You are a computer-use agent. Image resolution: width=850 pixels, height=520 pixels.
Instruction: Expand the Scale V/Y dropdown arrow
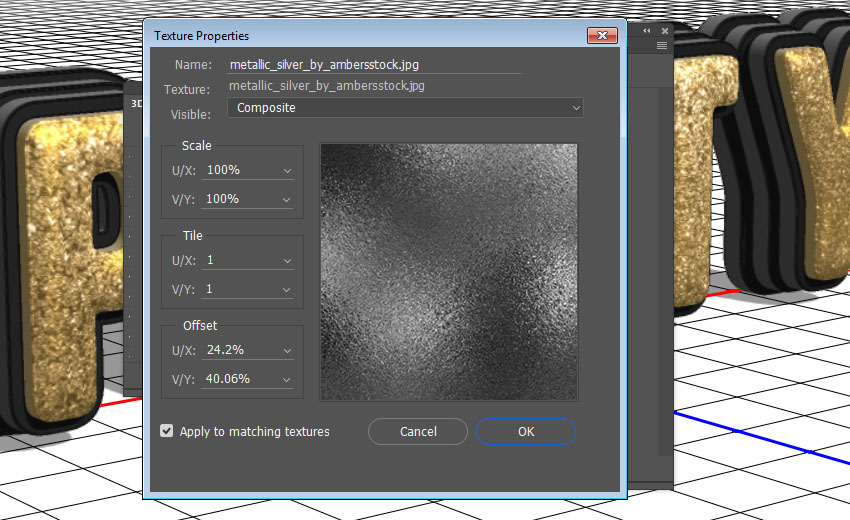[x=288, y=200]
